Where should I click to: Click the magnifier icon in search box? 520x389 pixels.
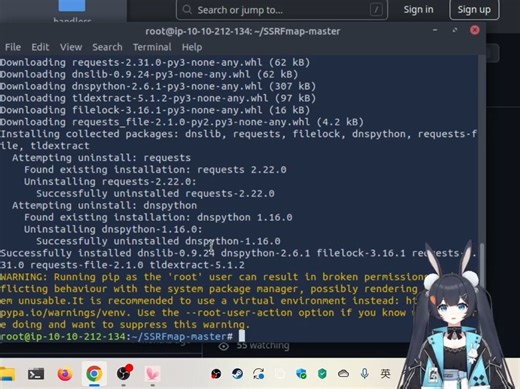(x=187, y=10)
